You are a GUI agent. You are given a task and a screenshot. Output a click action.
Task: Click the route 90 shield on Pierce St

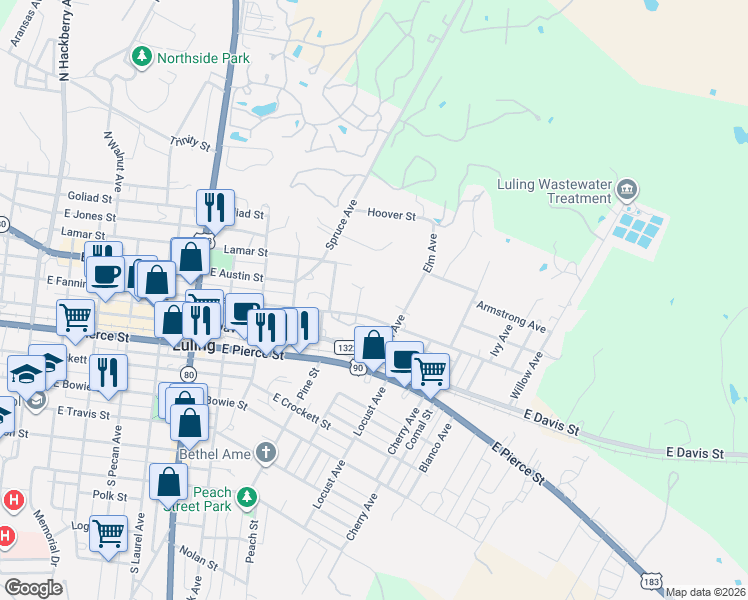pos(358,368)
